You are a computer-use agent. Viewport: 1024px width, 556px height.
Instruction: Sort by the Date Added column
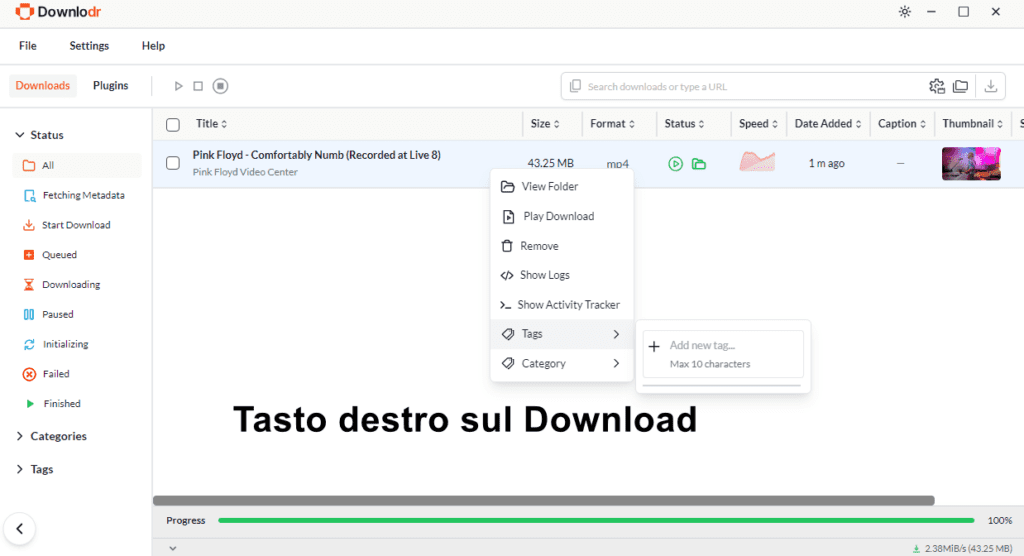[828, 123]
